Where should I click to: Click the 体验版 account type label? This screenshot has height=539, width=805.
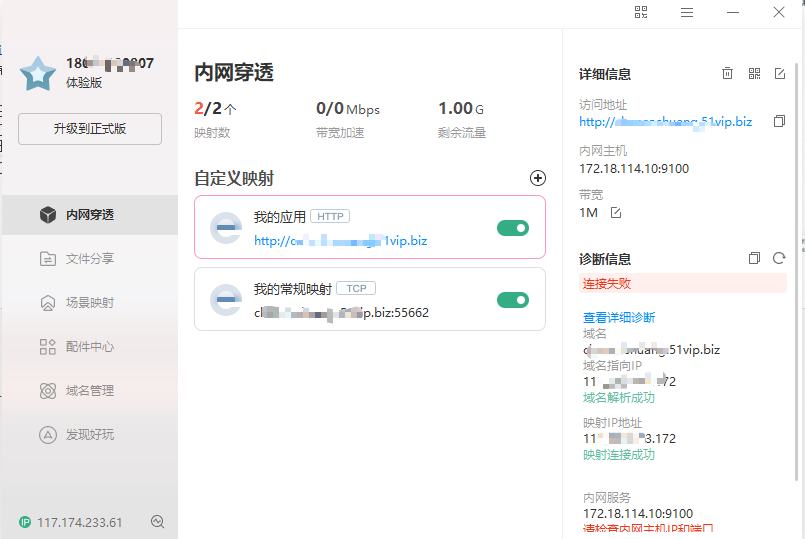click(x=84, y=83)
